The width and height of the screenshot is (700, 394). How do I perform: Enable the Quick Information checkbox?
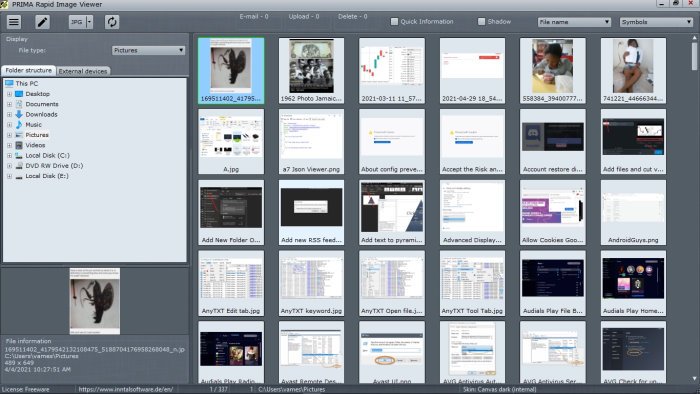click(x=394, y=21)
